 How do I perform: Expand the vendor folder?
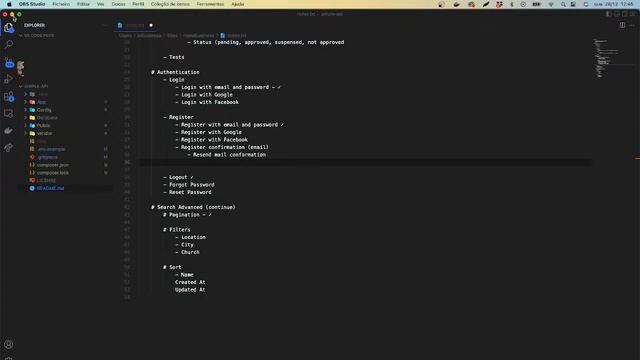(25, 133)
